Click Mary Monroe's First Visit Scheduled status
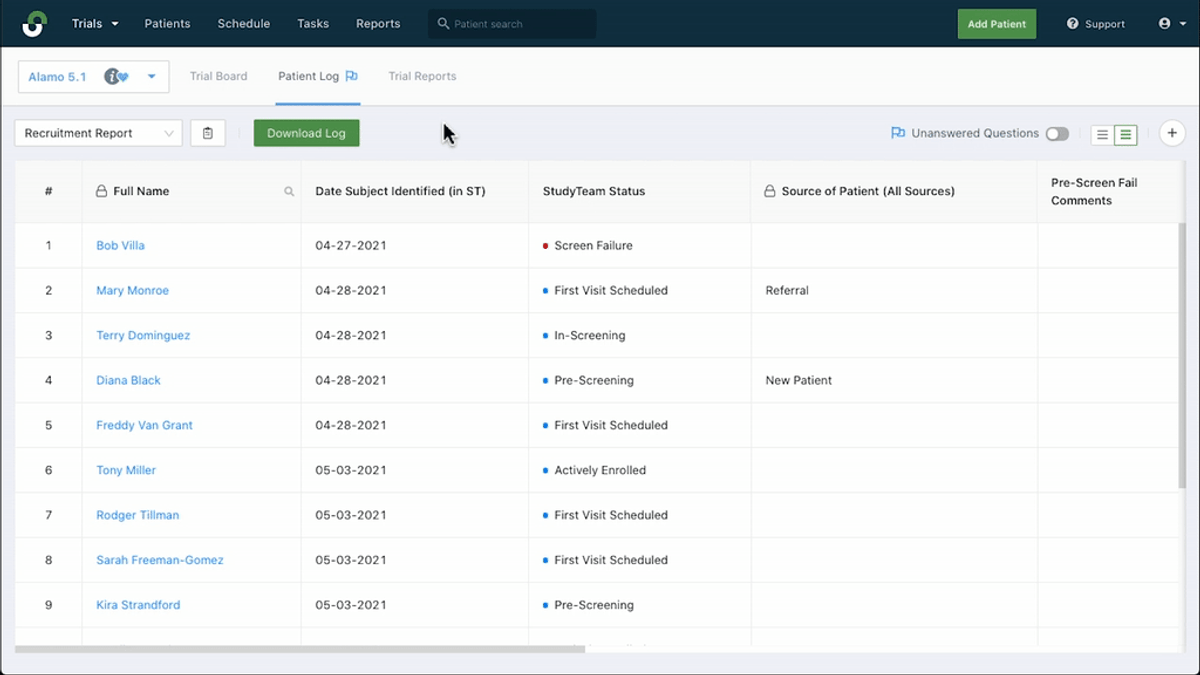1200x675 pixels. [x=605, y=290]
